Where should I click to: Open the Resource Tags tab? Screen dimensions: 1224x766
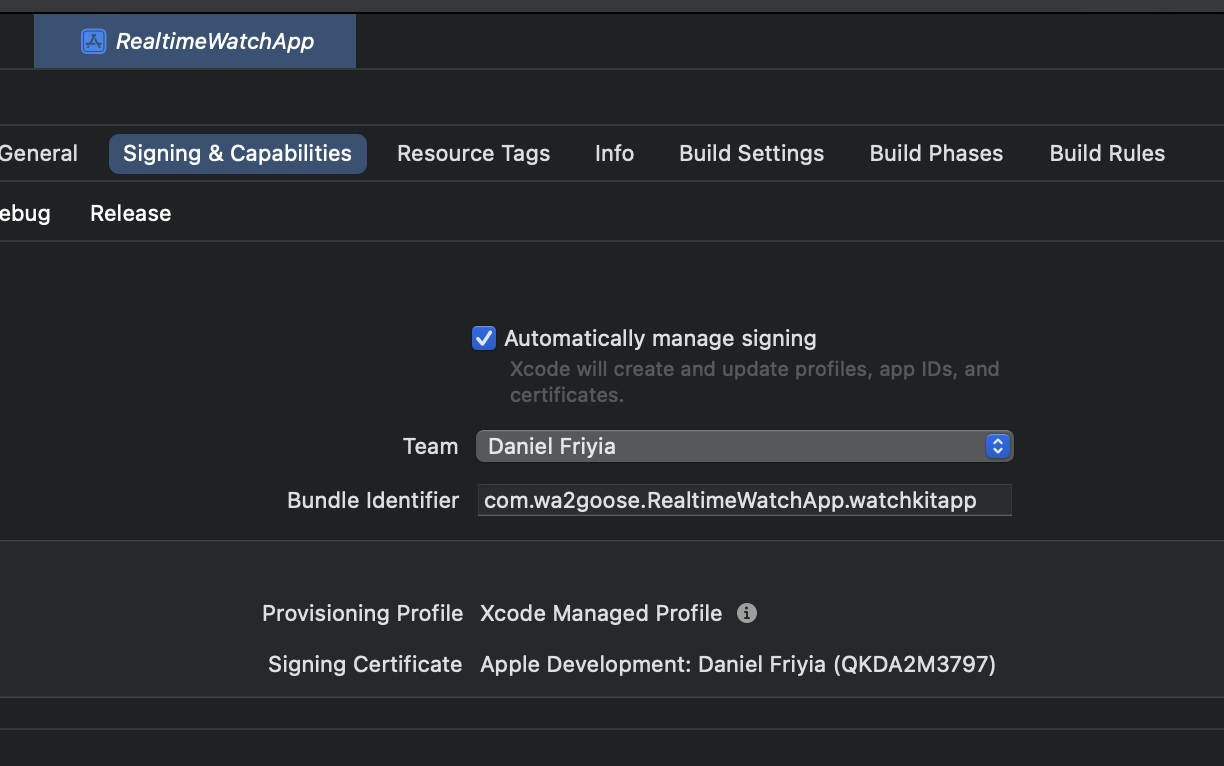tap(473, 153)
